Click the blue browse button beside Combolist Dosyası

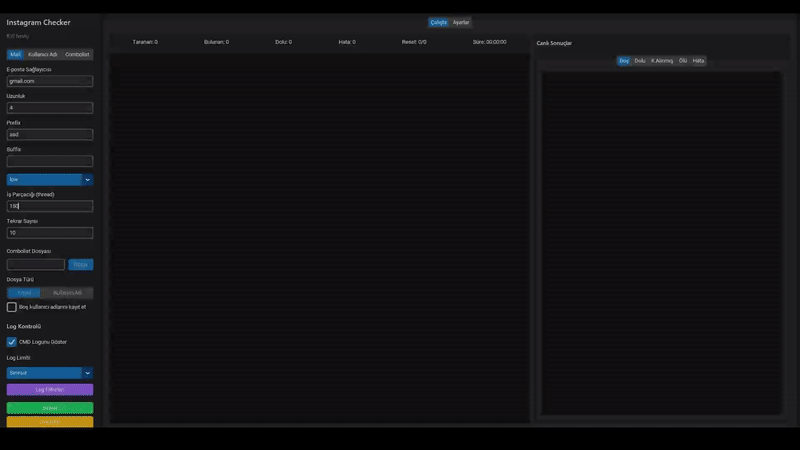(80, 265)
